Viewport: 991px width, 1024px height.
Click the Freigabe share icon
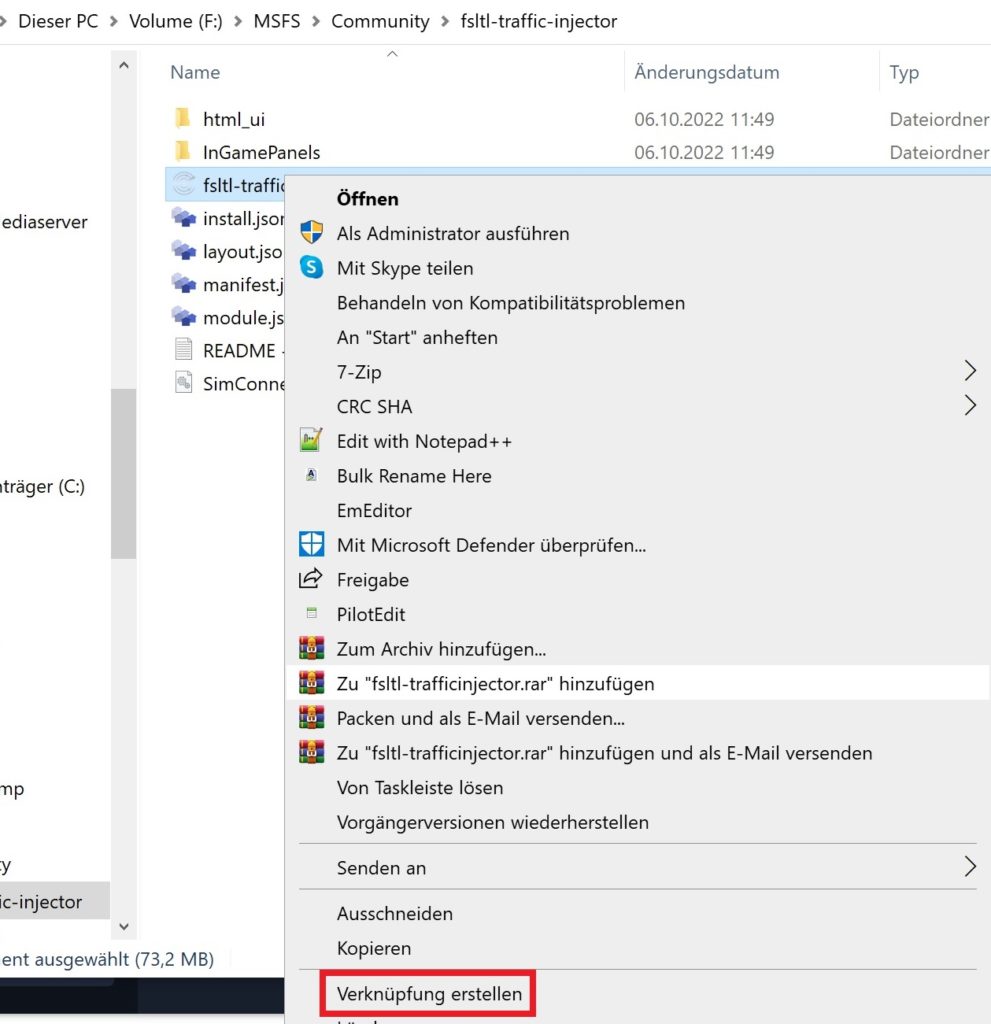pos(312,579)
